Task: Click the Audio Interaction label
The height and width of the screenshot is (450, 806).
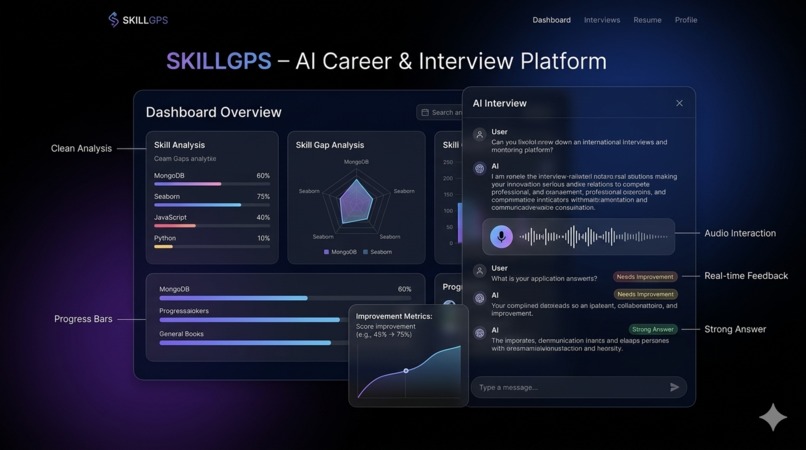Action: 740,233
